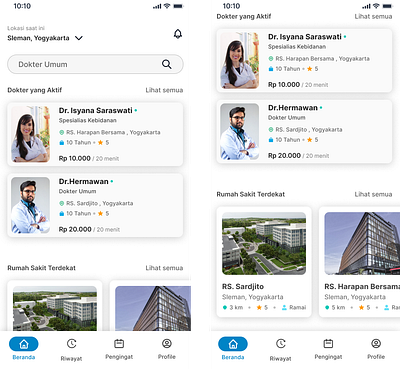Expand the Sleman, Yogyakarta location chevron
This screenshot has height=369, width=400.
[79, 38]
